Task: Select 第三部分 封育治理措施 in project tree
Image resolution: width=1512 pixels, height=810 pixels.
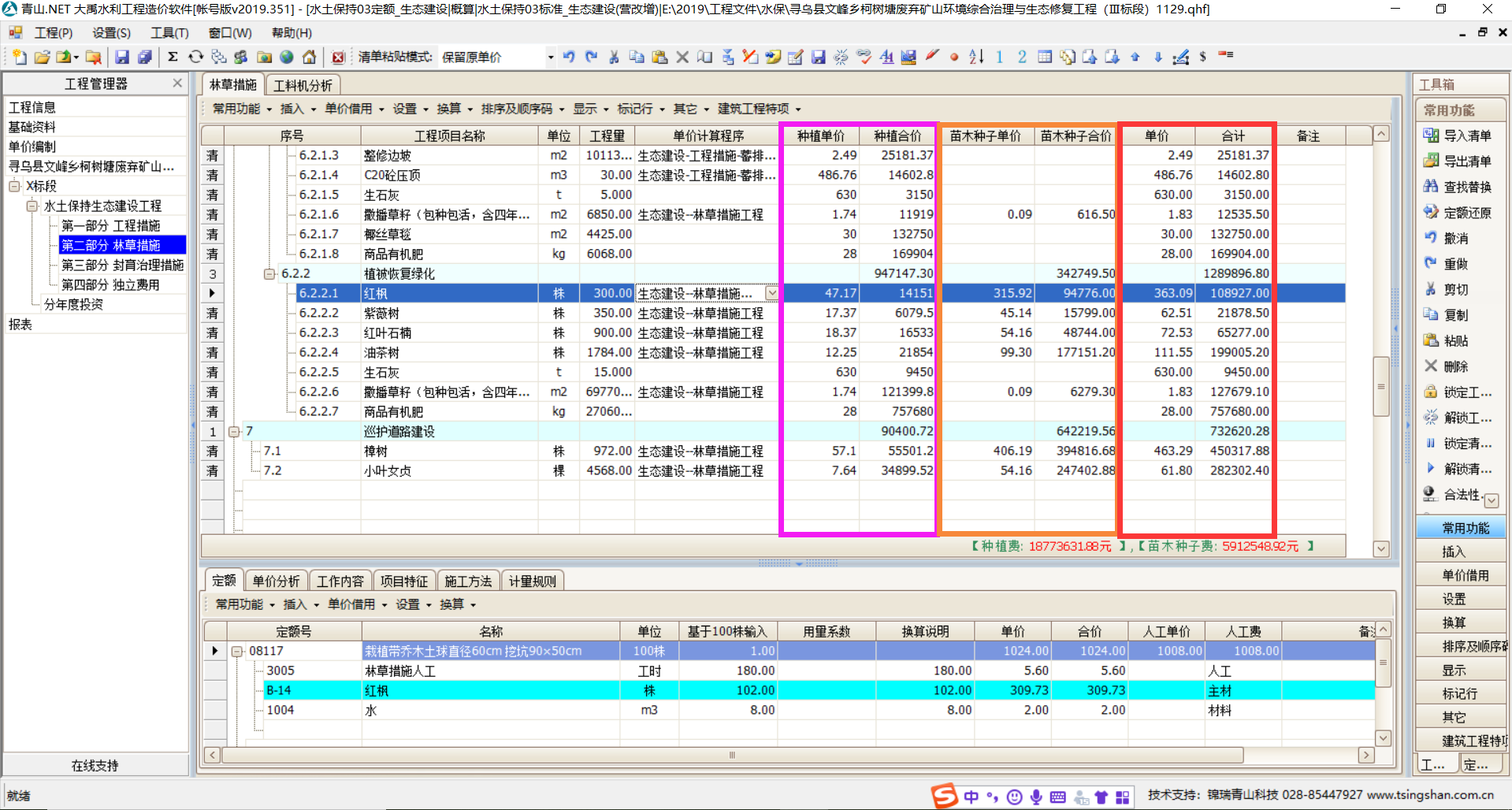Action: coord(122,265)
